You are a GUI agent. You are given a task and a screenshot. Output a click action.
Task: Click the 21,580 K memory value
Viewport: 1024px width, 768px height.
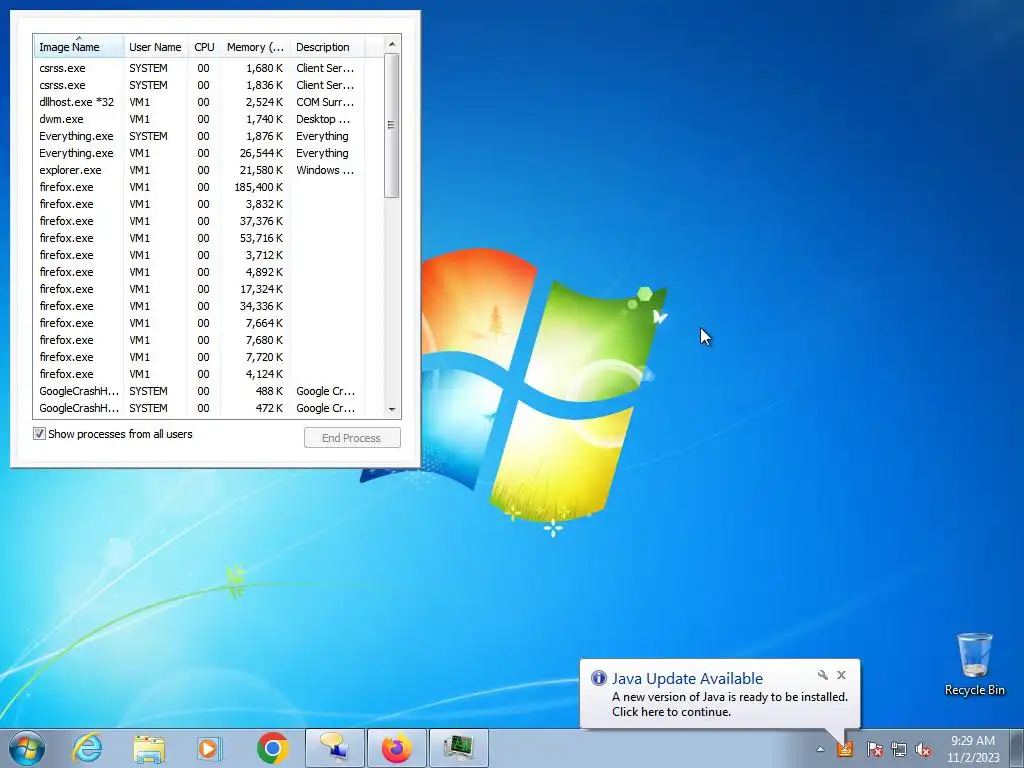point(261,170)
